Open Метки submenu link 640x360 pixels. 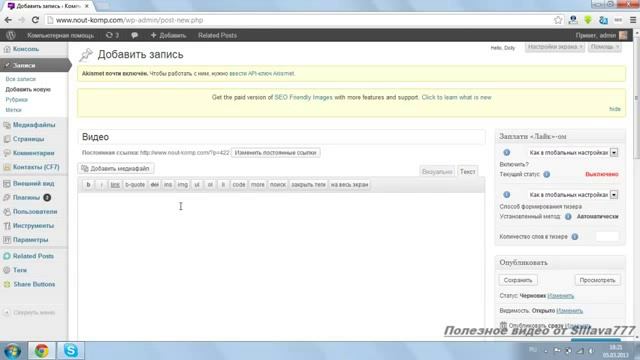point(13,110)
